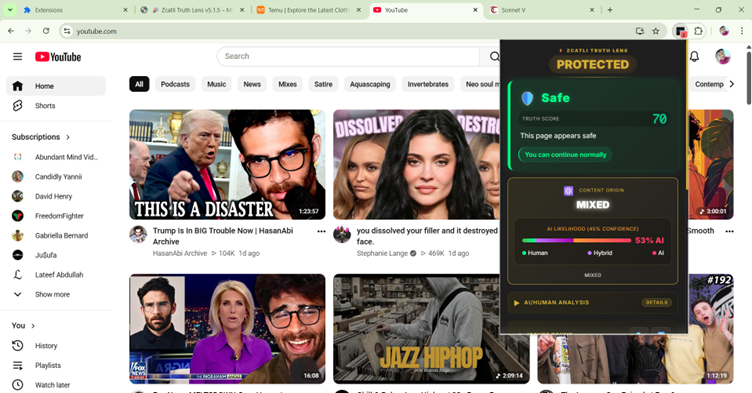Viewport: 752px width, 393px height.
Task: Close the YouTube browser tab
Action: (x=475, y=10)
